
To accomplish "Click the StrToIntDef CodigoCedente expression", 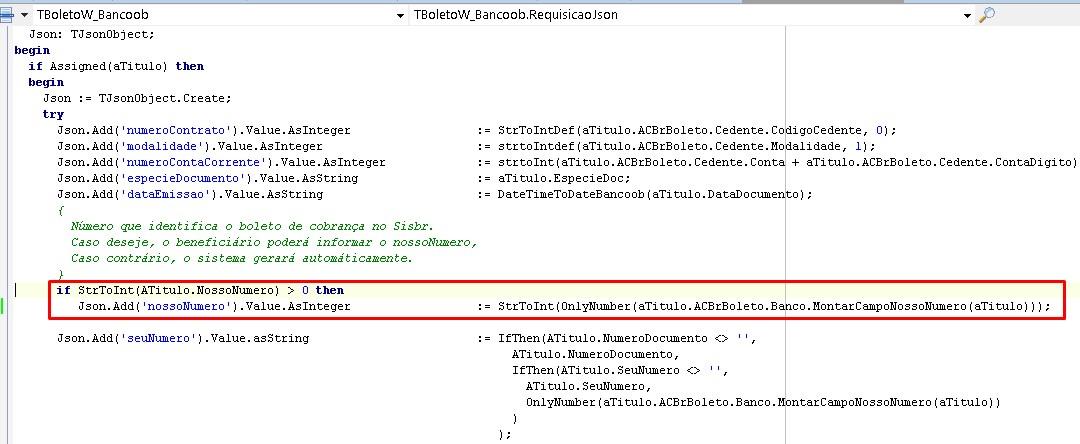I will (x=697, y=130).
